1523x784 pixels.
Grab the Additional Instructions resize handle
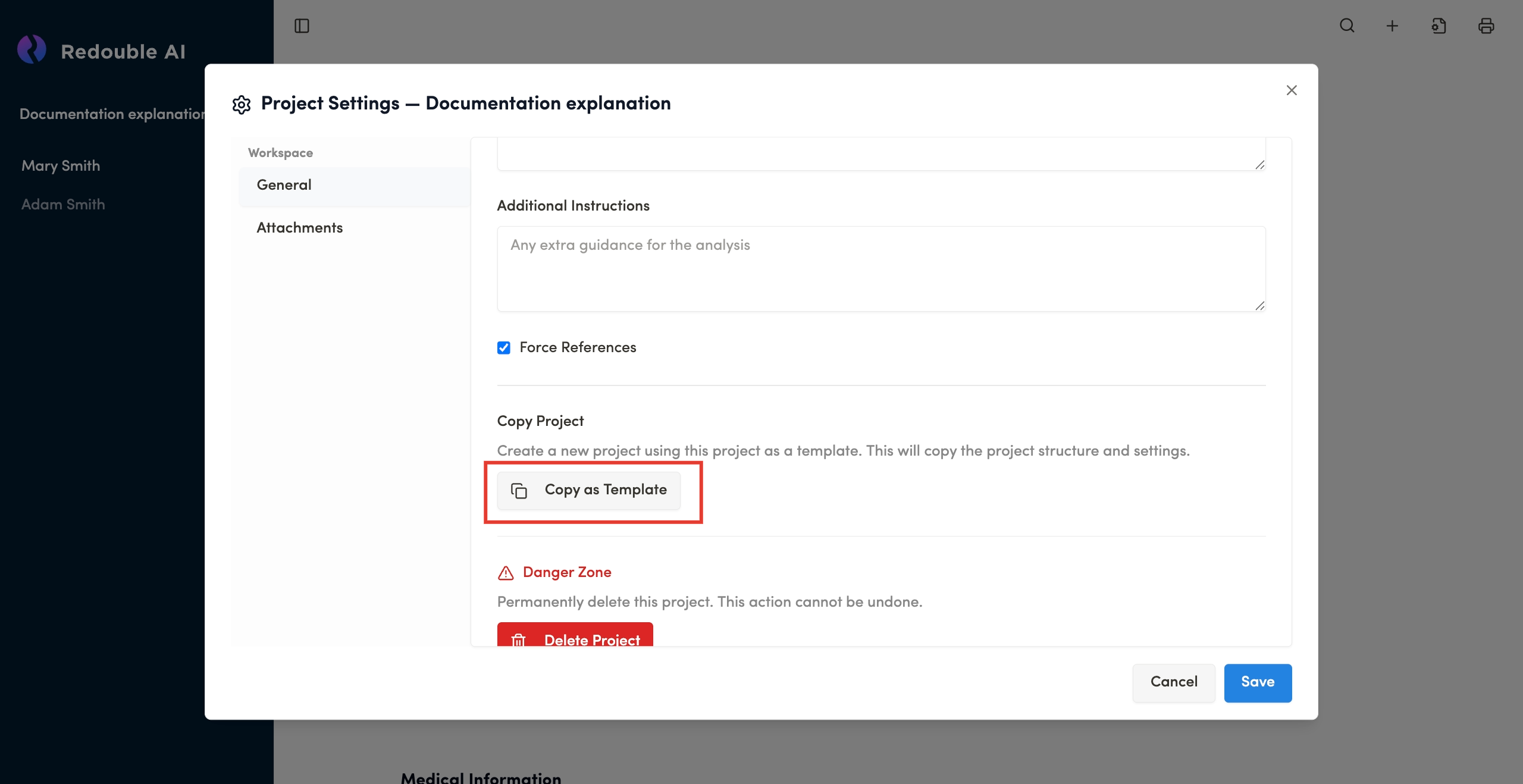(x=1259, y=306)
